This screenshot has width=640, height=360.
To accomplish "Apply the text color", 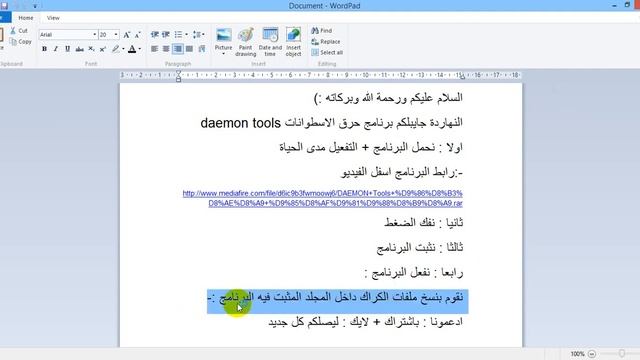I will [x=132, y=49].
